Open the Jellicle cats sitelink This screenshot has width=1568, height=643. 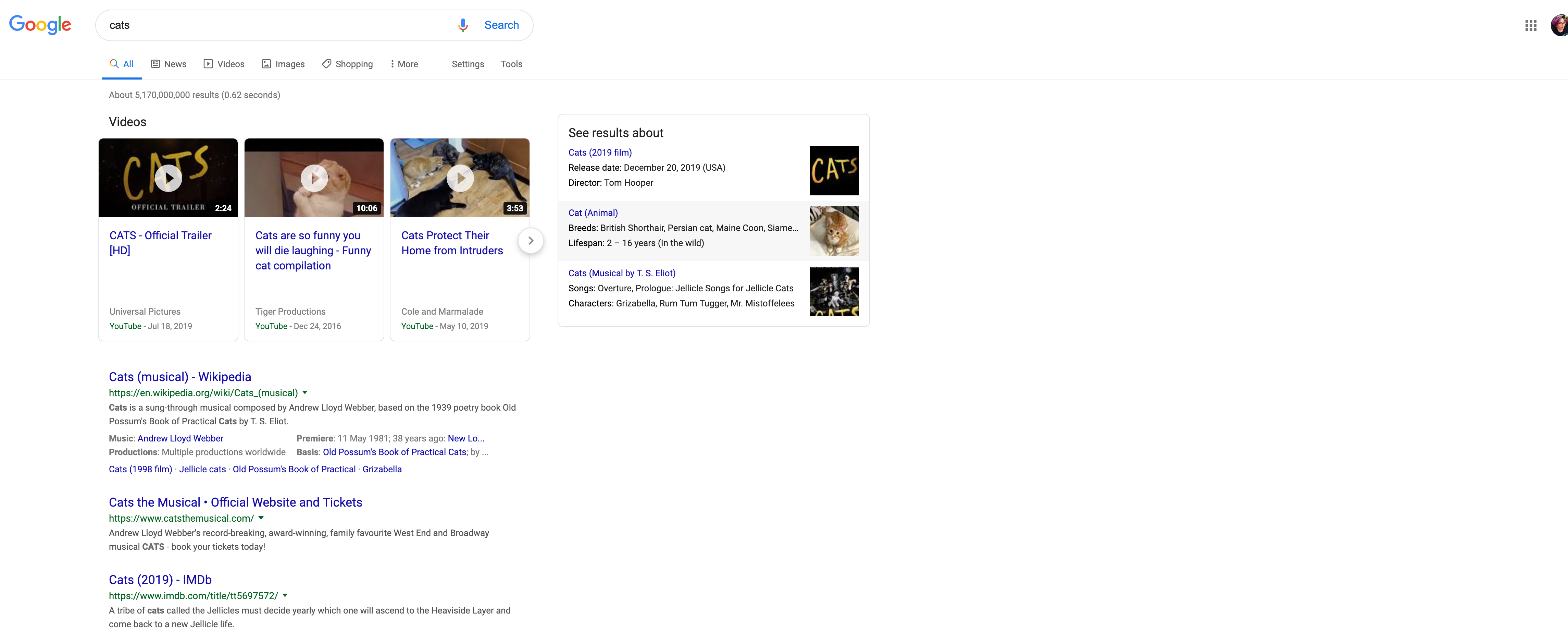click(x=202, y=470)
